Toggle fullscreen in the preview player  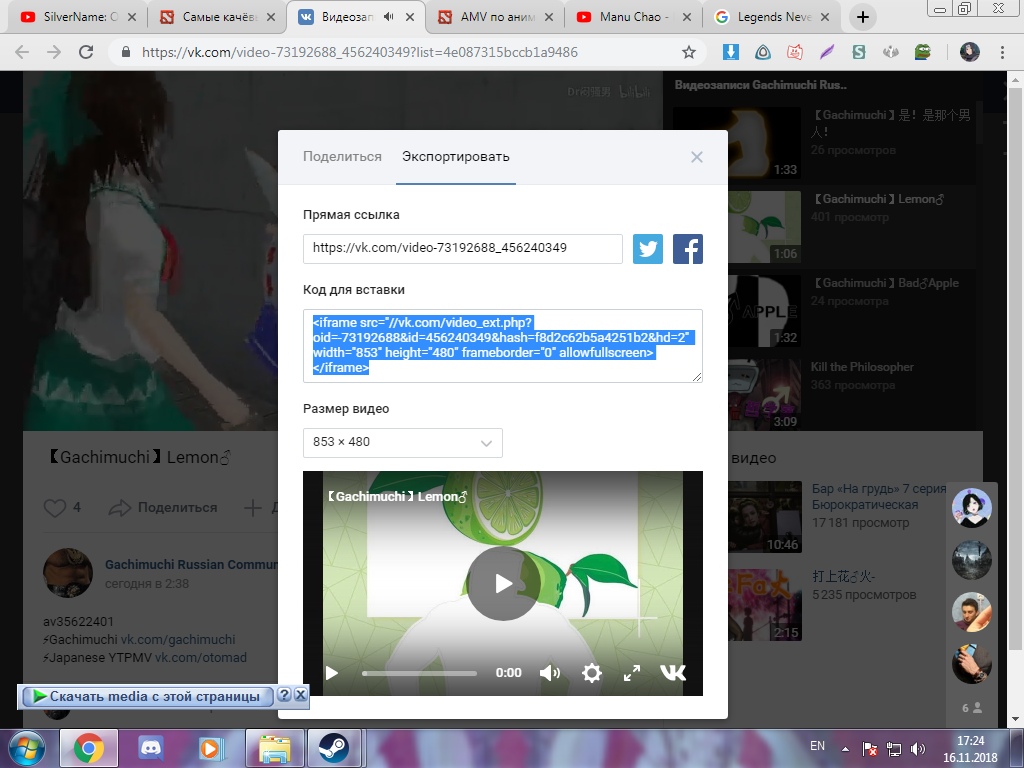click(632, 673)
